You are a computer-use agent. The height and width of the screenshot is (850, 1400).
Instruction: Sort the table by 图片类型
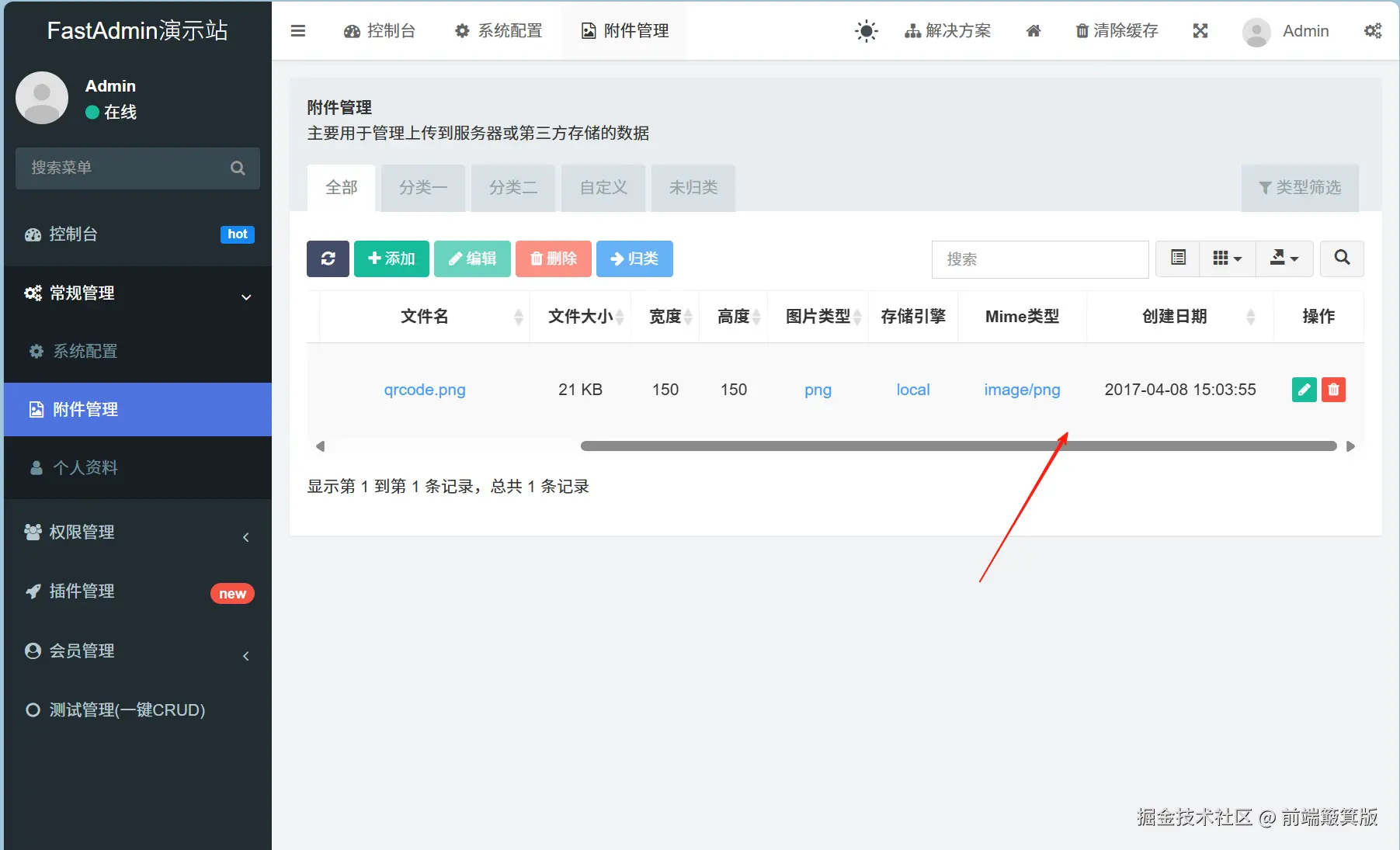pos(818,317)
